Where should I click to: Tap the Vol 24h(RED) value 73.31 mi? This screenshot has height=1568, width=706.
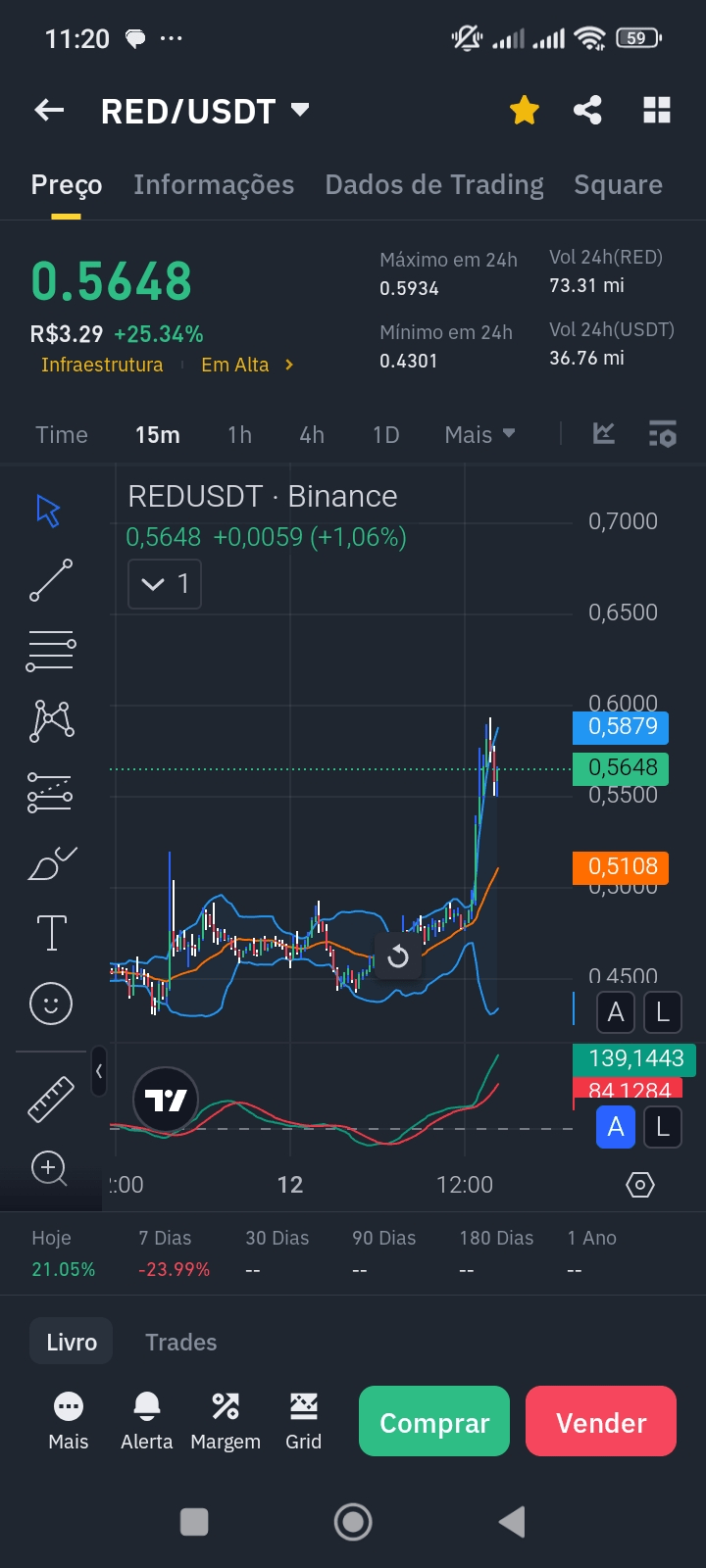[x=586, y=285]
